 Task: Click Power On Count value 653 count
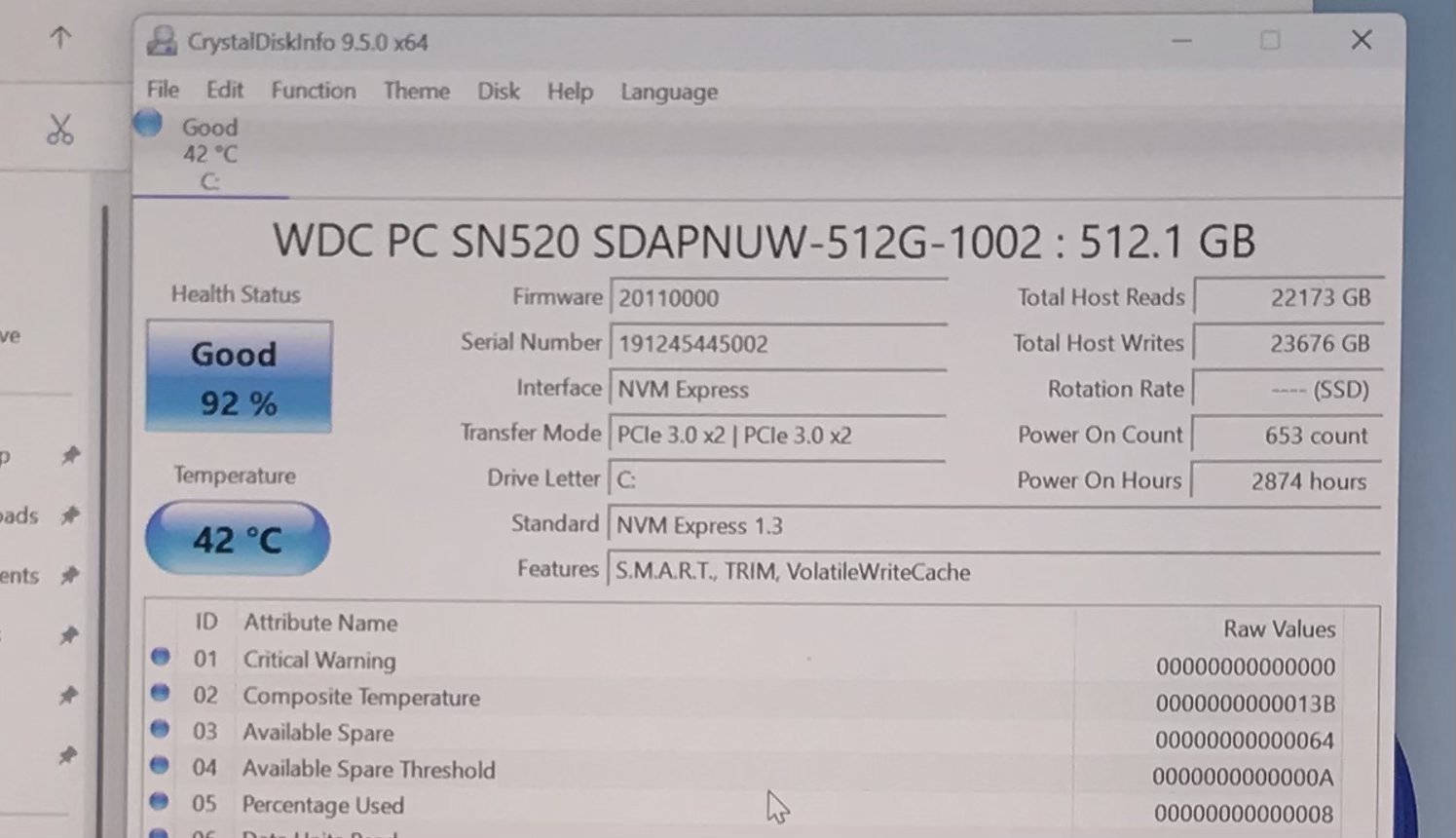click(x=1287, y=436)
